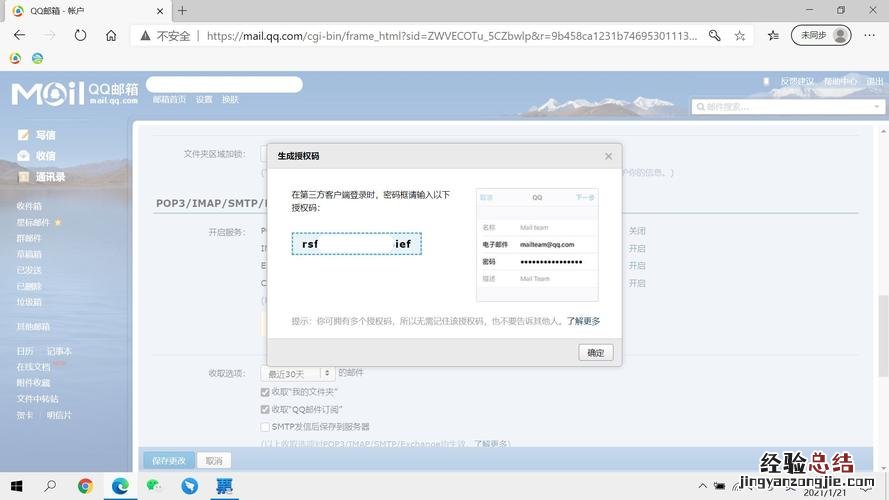Click the 未同步 profile button

[821, 35]
